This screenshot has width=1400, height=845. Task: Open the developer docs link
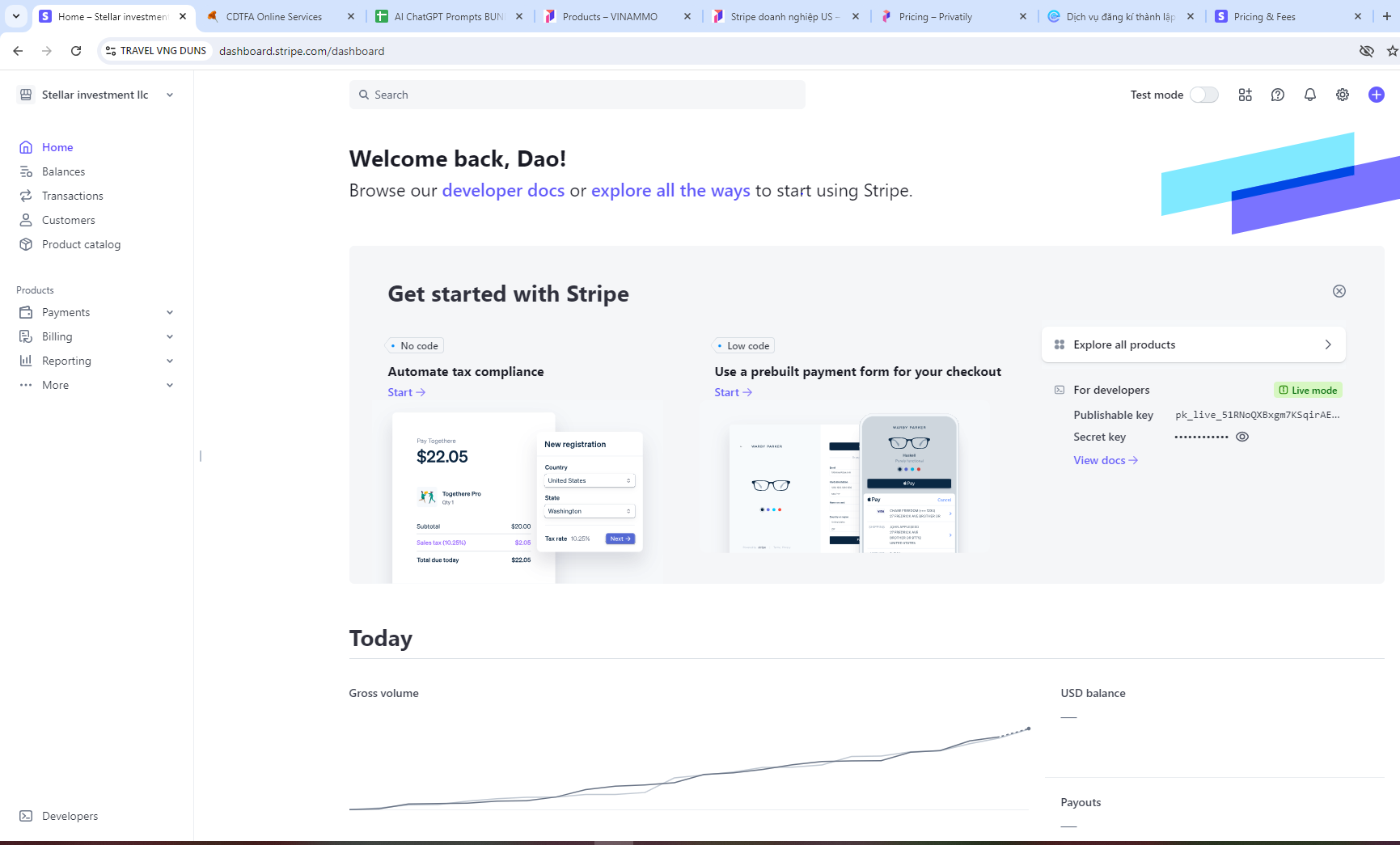pos(503,191)
